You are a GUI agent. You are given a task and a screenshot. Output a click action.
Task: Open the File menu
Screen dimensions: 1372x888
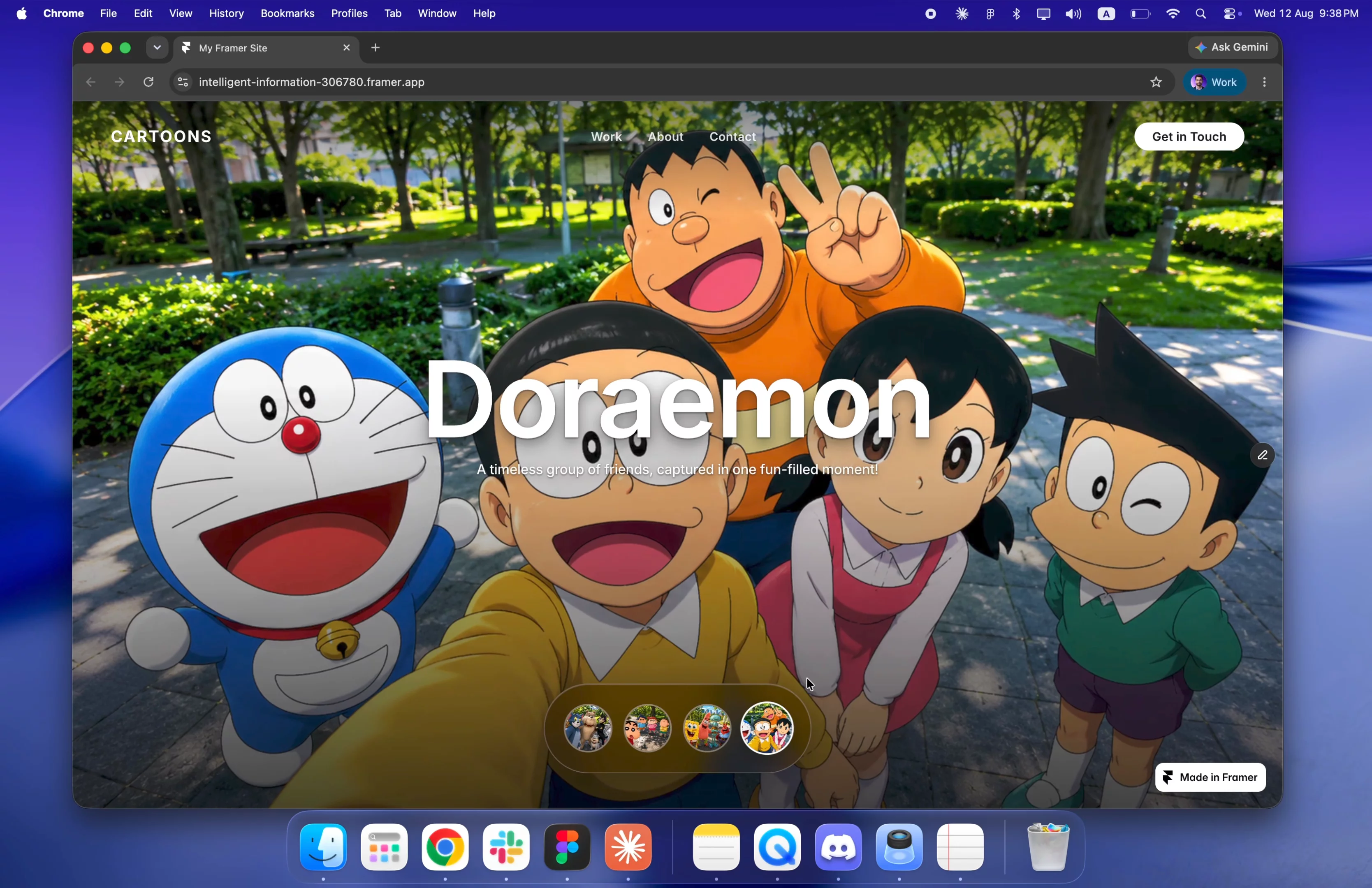(109, 13)
